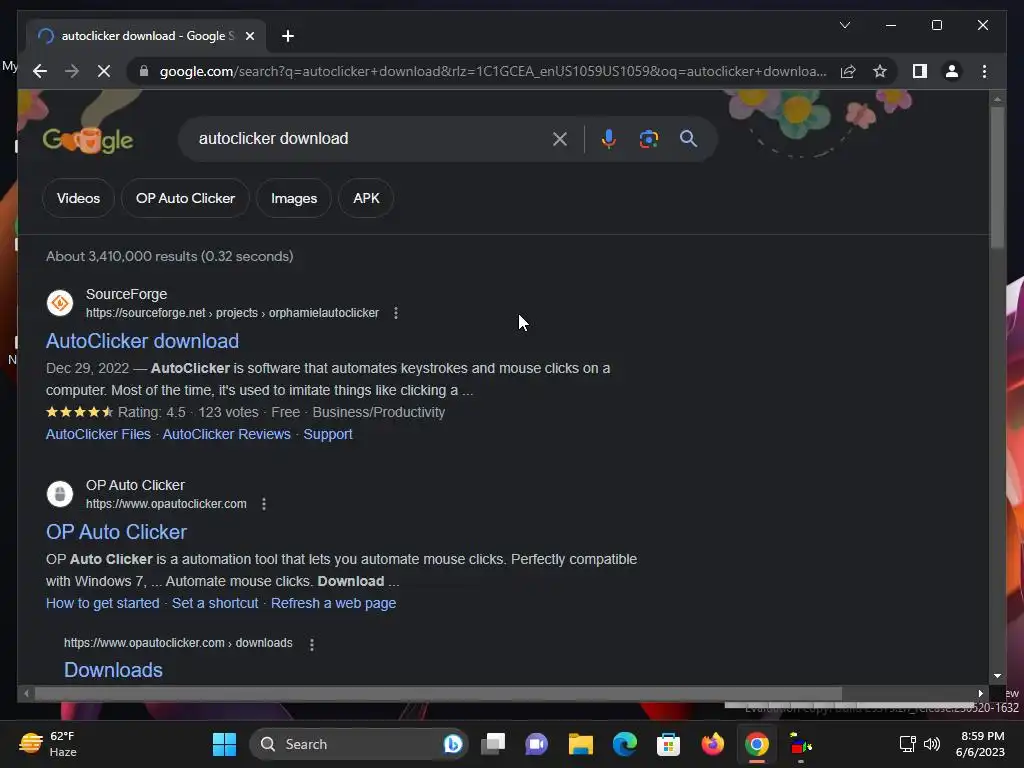Open the volume control in system tray

(932, 744)
